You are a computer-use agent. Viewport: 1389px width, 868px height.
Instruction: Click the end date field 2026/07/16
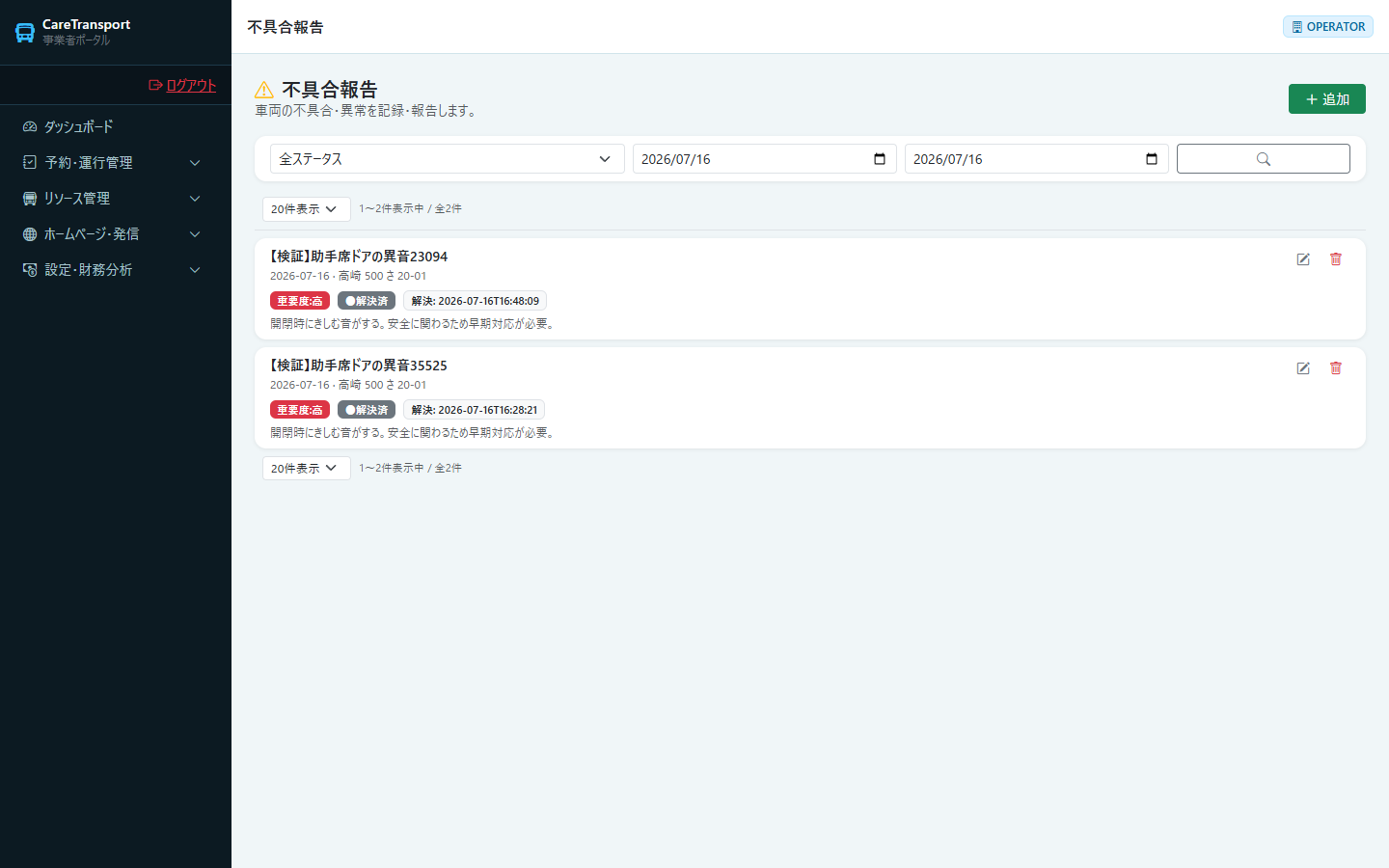pos(1037,158)
